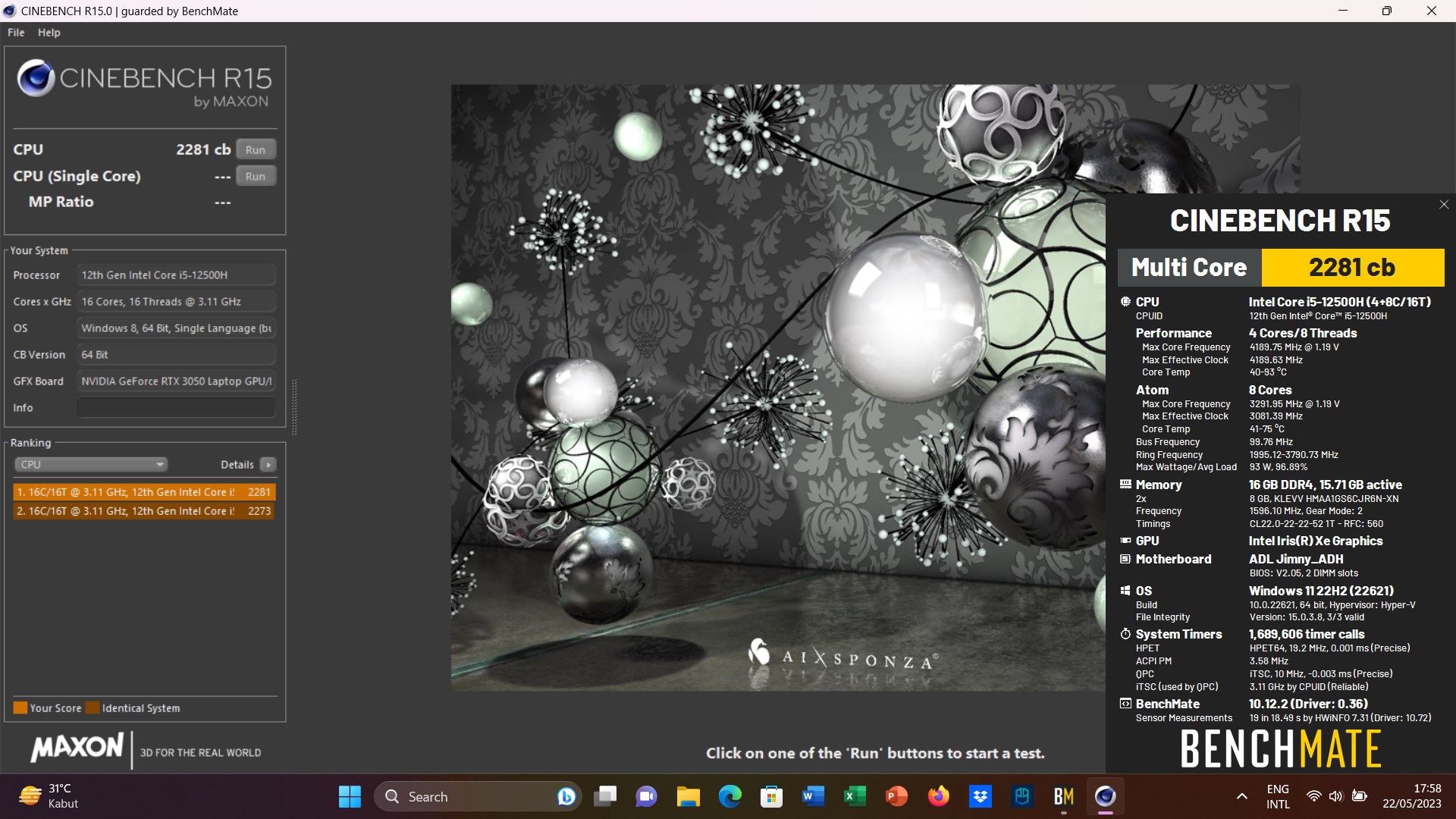The width and height of the screenshot is (1456, 819).
Task: Click the Identical System legend swatch
Action: point(93,708)
